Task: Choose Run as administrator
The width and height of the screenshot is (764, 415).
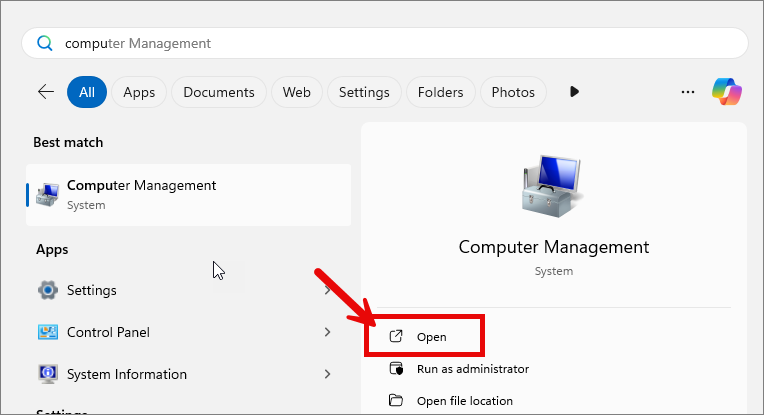Action: click(x=473, y=369)
